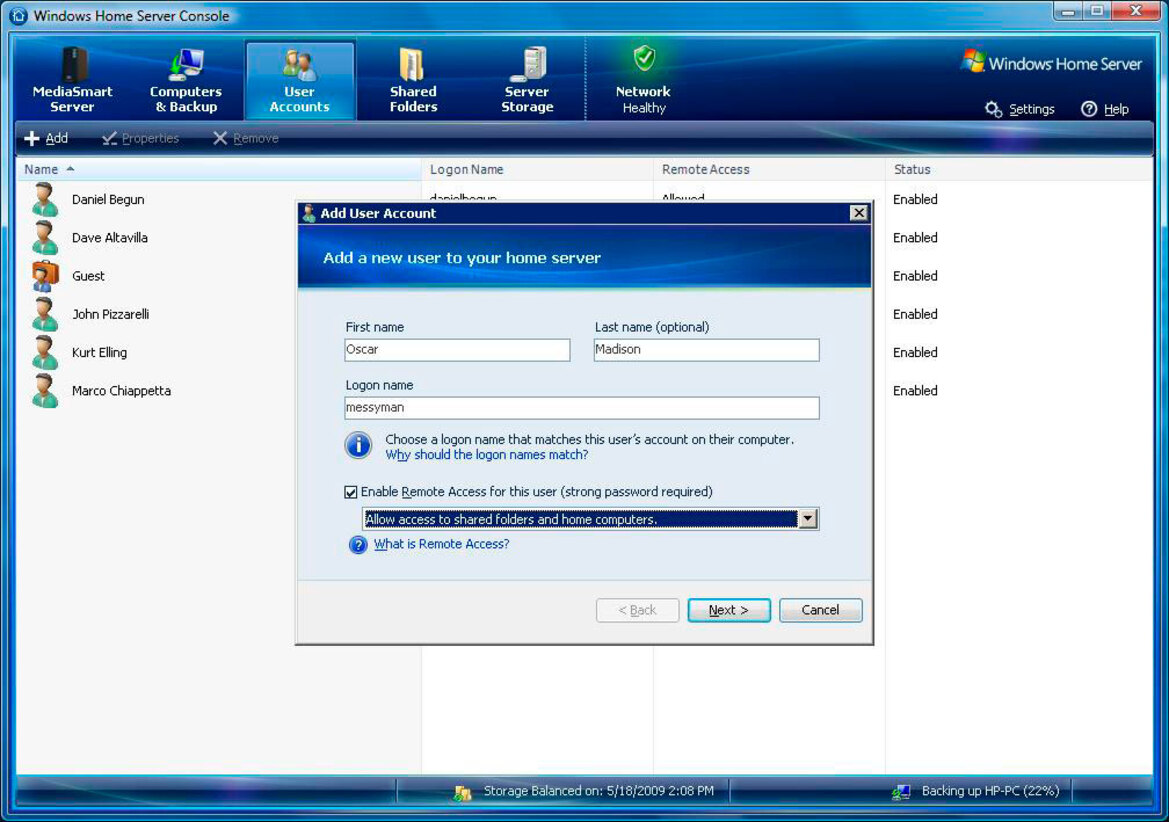Click the First name input field
Viewport: 1169px width, 822px height.
click(x=457, y=350)
